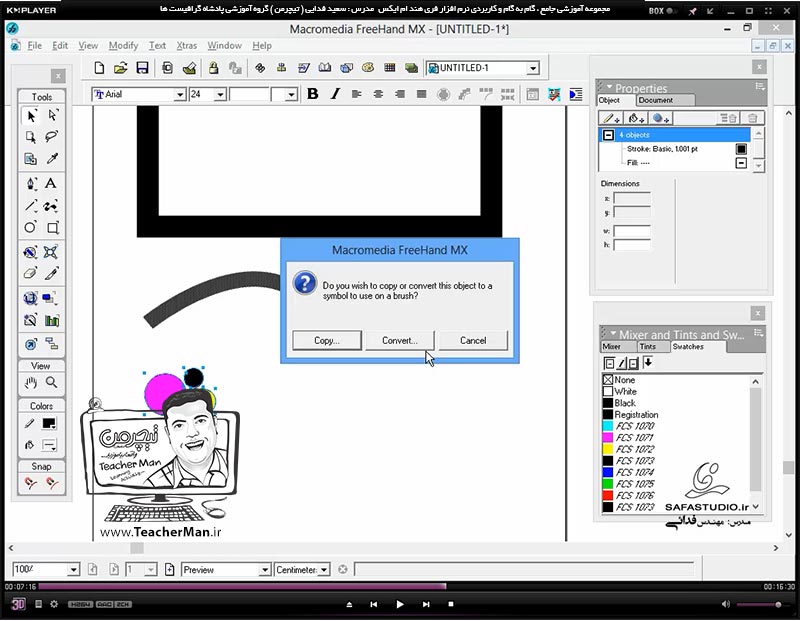This screenshot has height=621, width=800.
Task: Open KMPlayer settings gear
Action: pyautogui.click(x=54, y=604)
